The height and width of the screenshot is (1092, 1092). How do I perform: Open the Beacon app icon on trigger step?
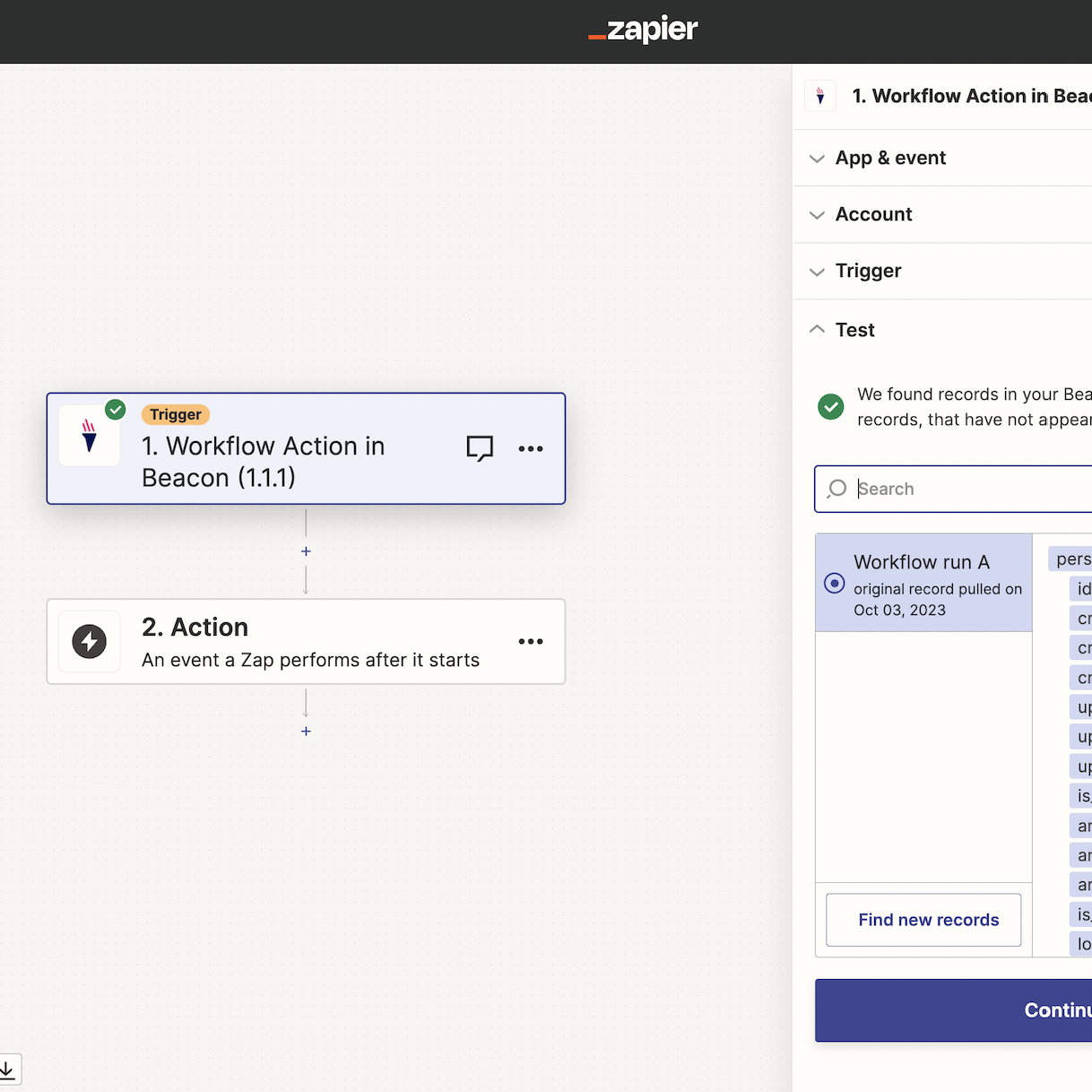pyautogui.click(x=90, y=436)
